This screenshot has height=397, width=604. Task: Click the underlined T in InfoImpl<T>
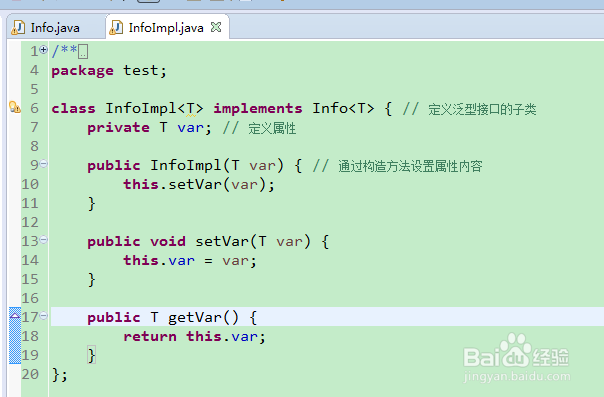191,109
